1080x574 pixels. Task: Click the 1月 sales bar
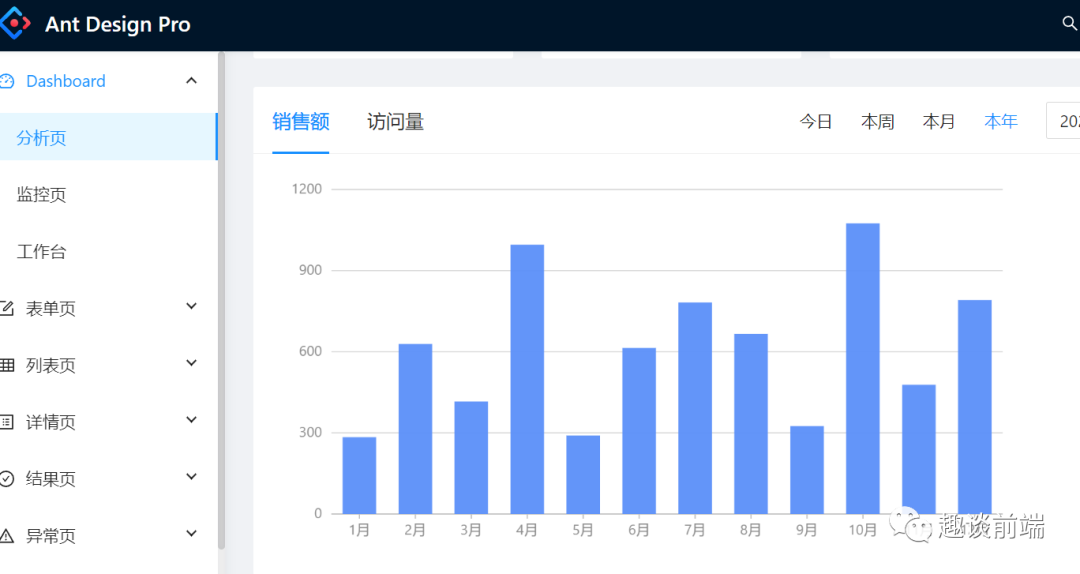(x=359, y=475)
